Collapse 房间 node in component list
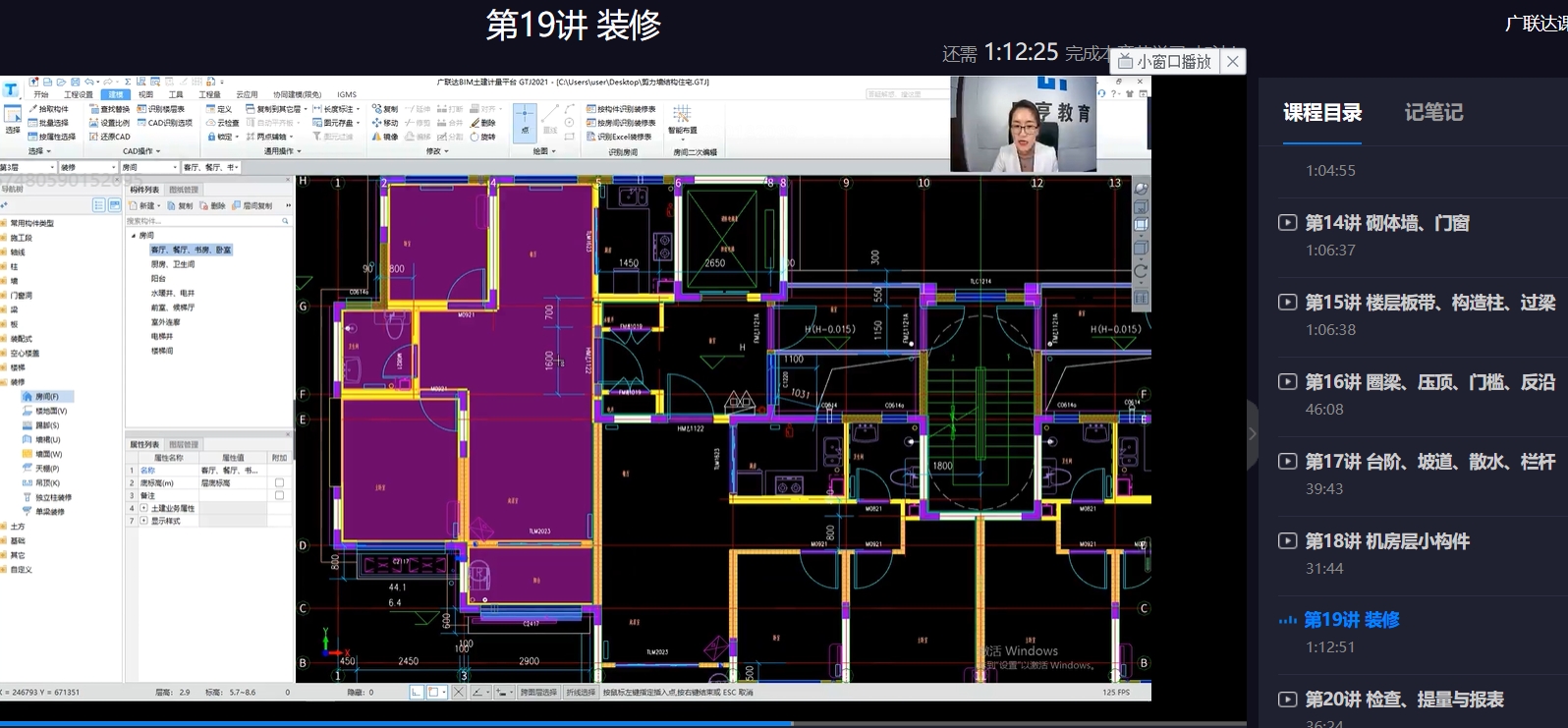The height and width of the screenshot is (728, 1568). (134, 236)
